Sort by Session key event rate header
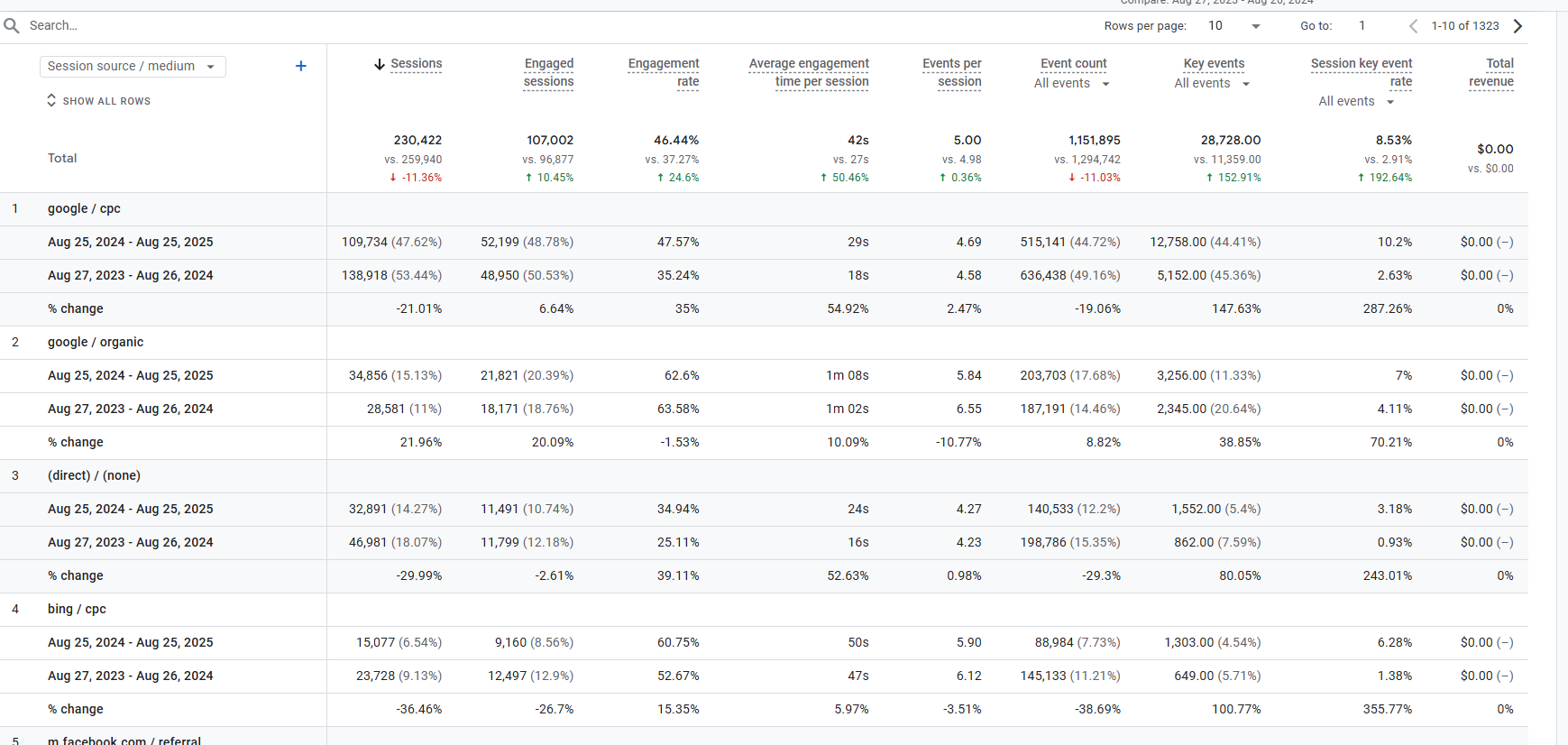 (1362, 72)
